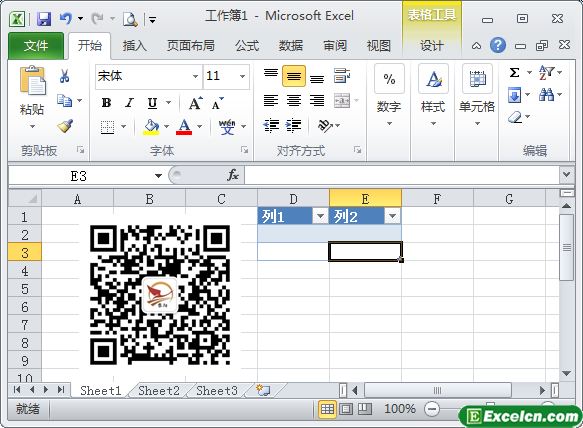Screen dimensions: 583x428
Task: Toggle Underline formatting
Action: [x=152, y=103]
